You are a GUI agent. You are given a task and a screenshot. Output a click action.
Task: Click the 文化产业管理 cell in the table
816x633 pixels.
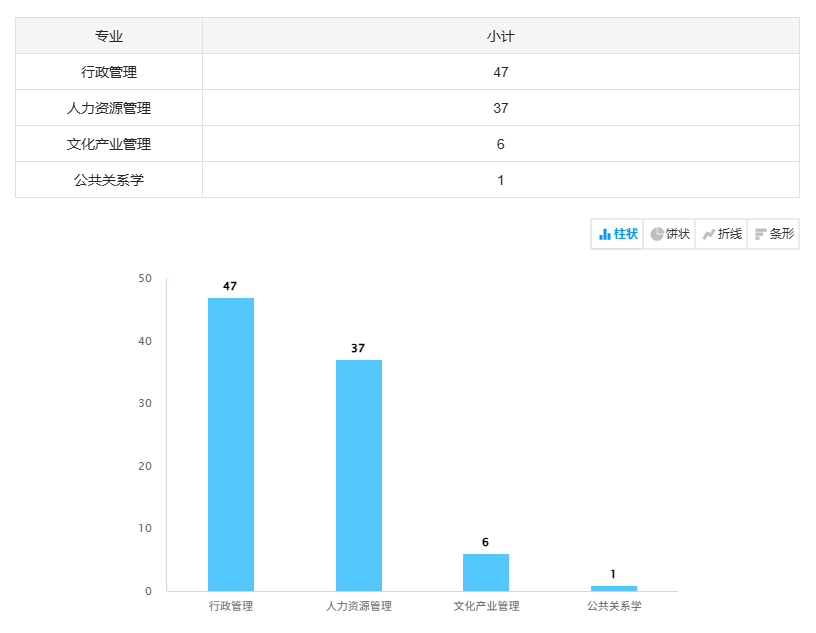click(109, 144)
